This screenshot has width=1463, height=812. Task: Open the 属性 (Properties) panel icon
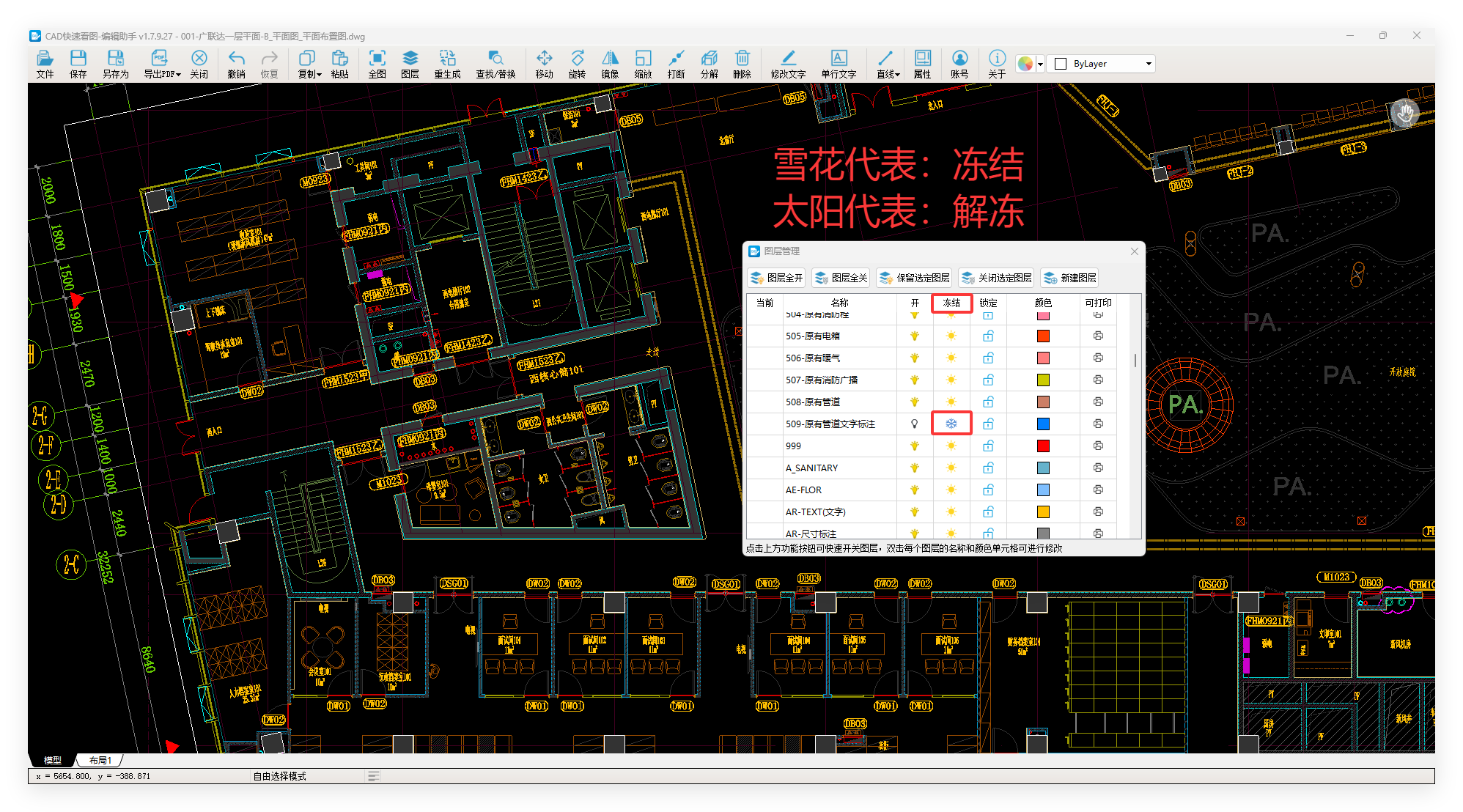point(922,64)
